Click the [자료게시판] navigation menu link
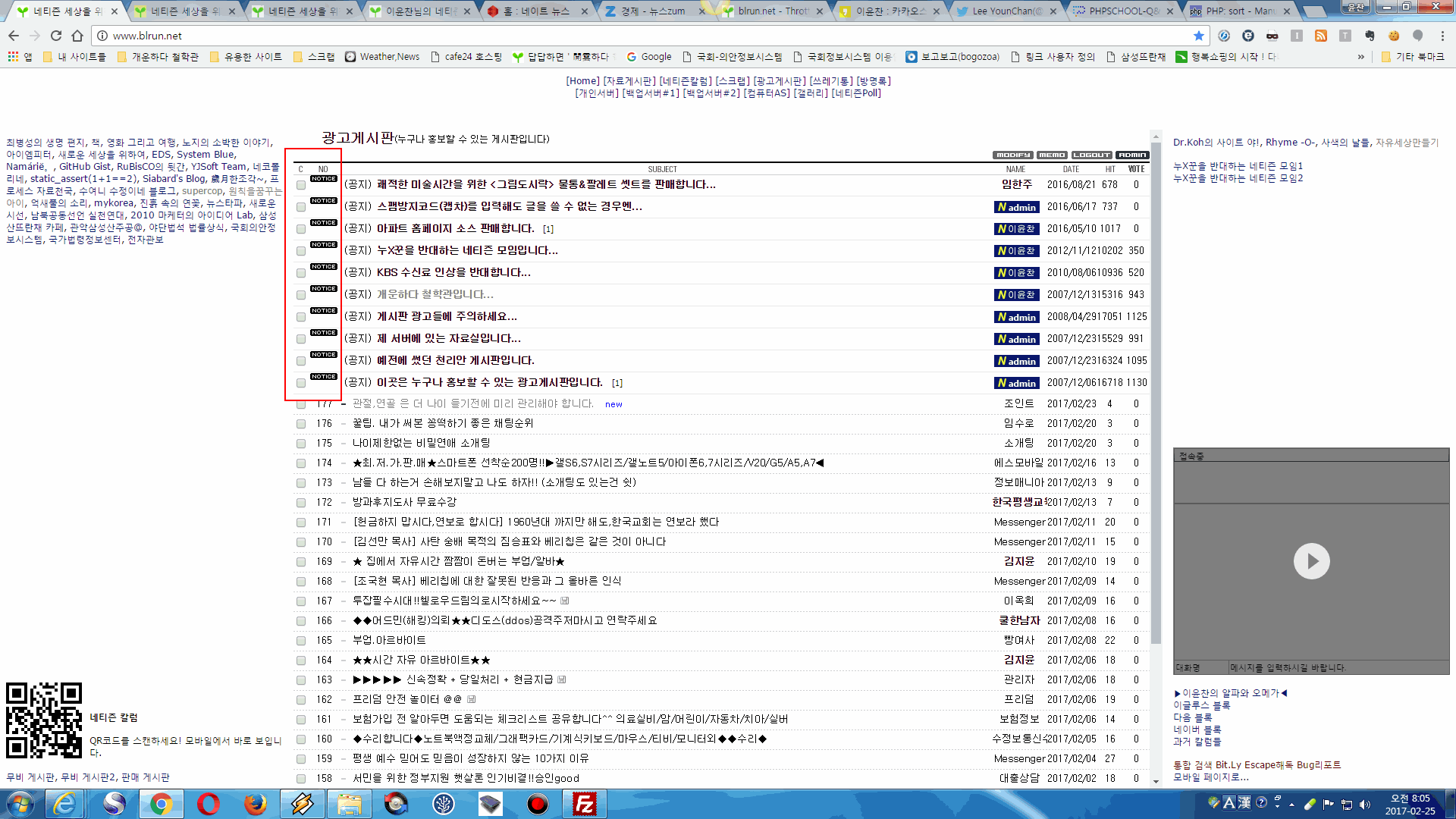 tap(629, 81)
